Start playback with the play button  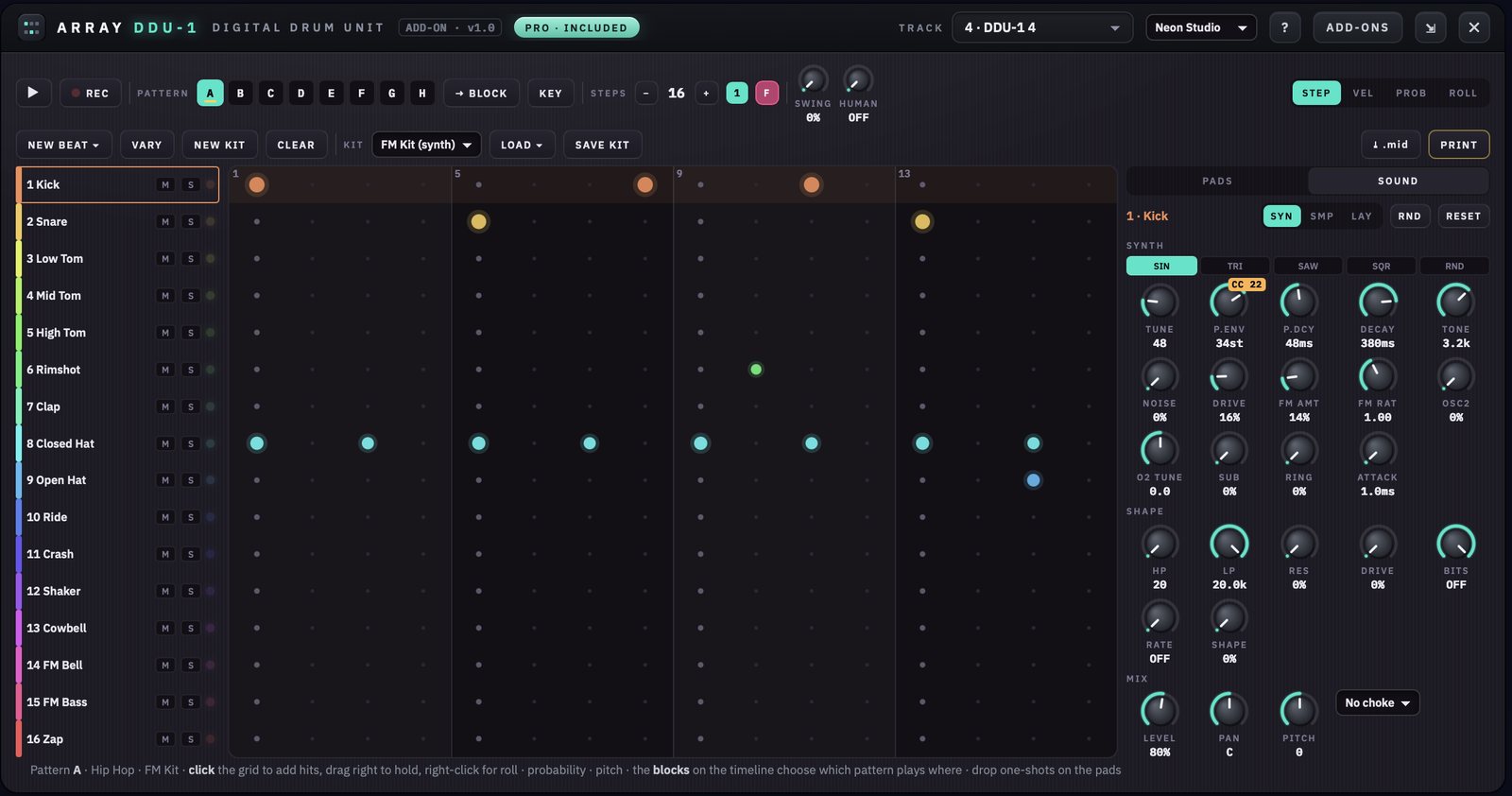(33, 93)
